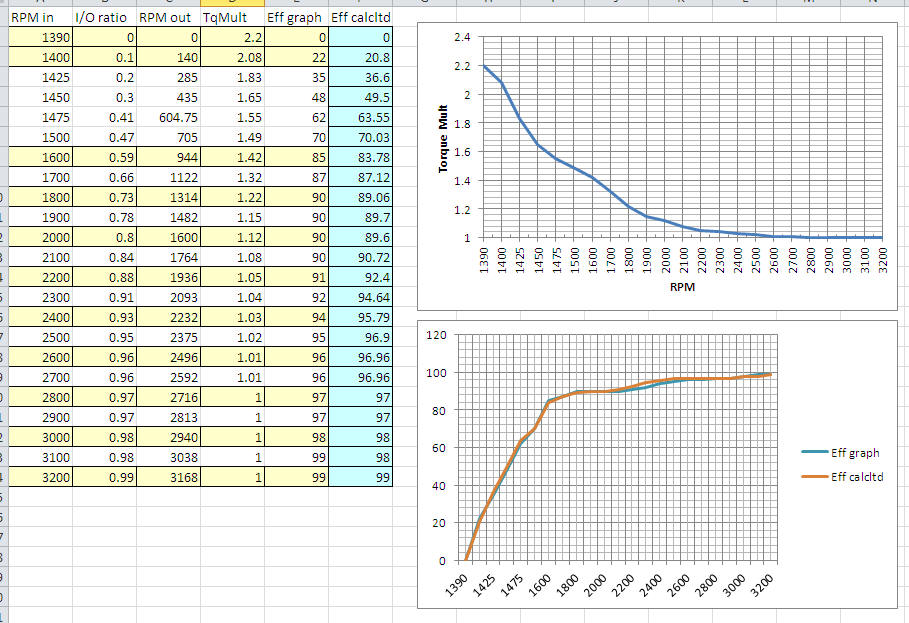
Task: Click RPM out cell showing 944
Action: [x=168, y=158]
